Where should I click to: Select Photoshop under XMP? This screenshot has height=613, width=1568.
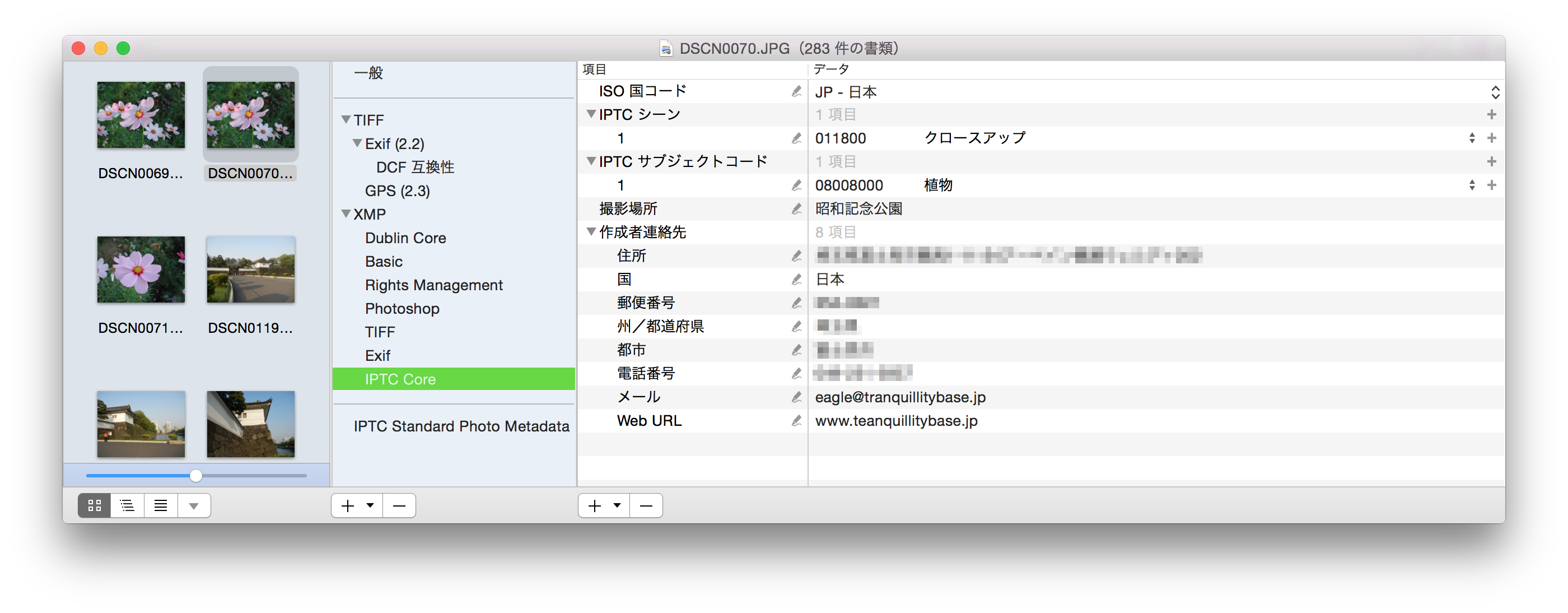402,308
